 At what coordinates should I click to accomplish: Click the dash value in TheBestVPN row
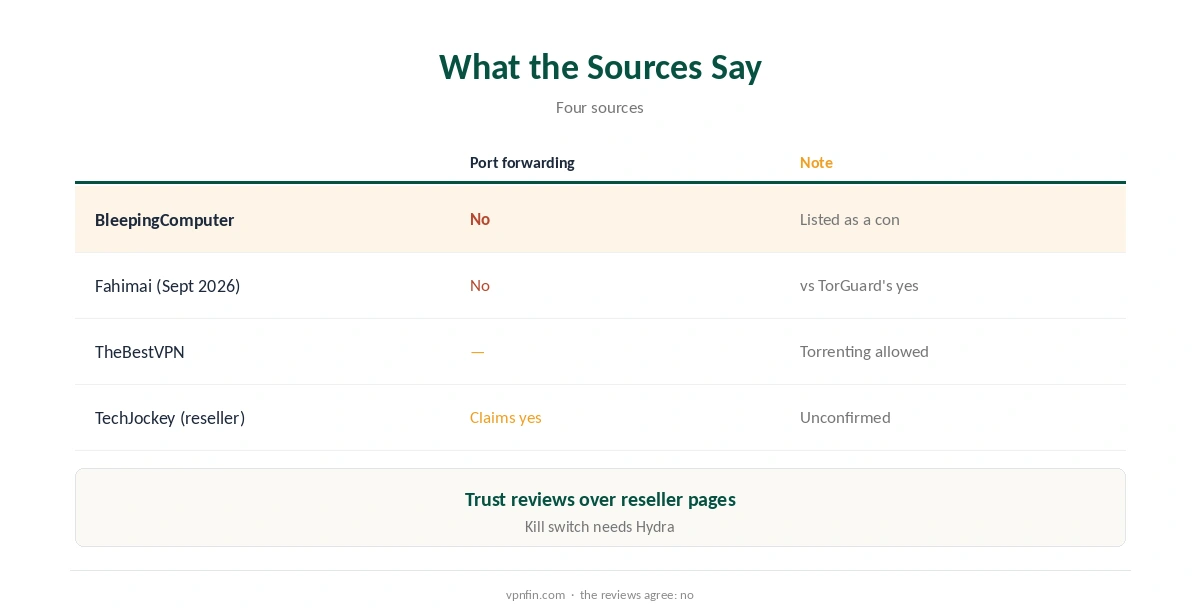pyautogui.click(x=478, y=352)
